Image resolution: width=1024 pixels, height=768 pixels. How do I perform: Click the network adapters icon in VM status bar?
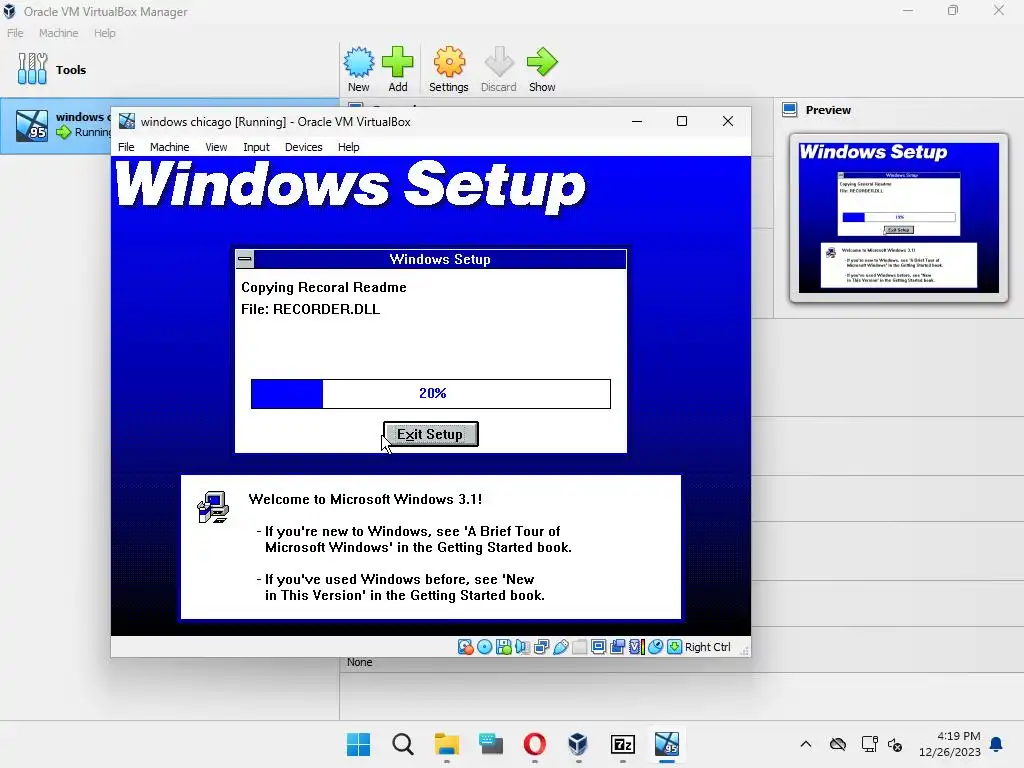(541, 647)
